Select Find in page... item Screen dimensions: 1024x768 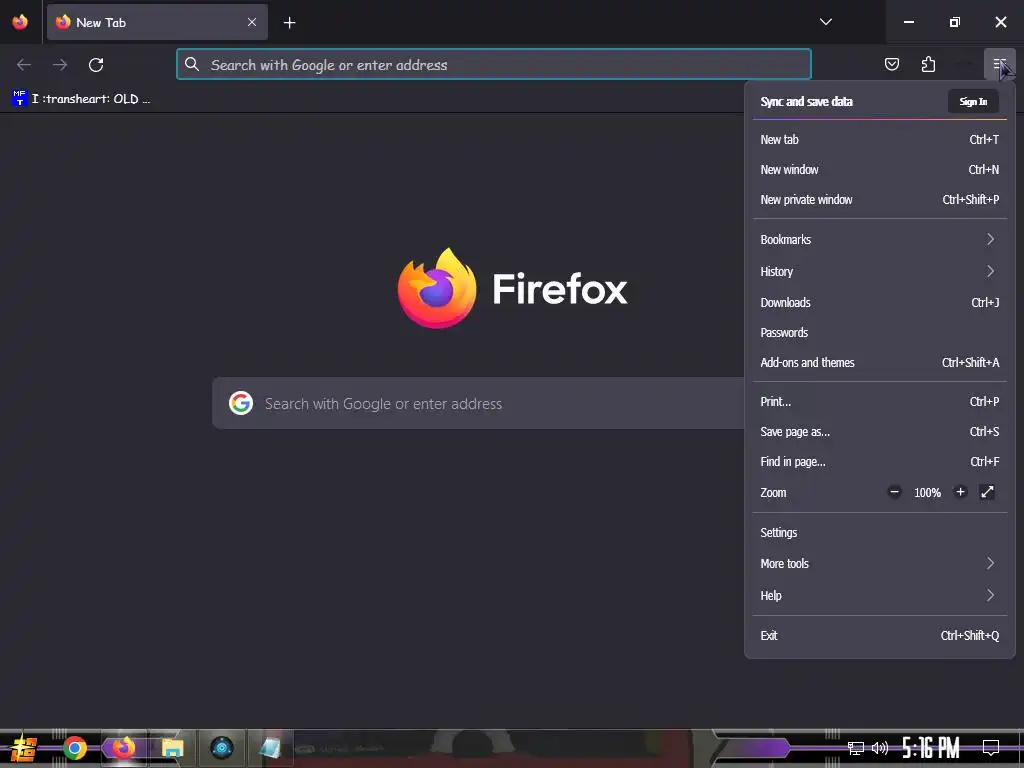point(880,462)
